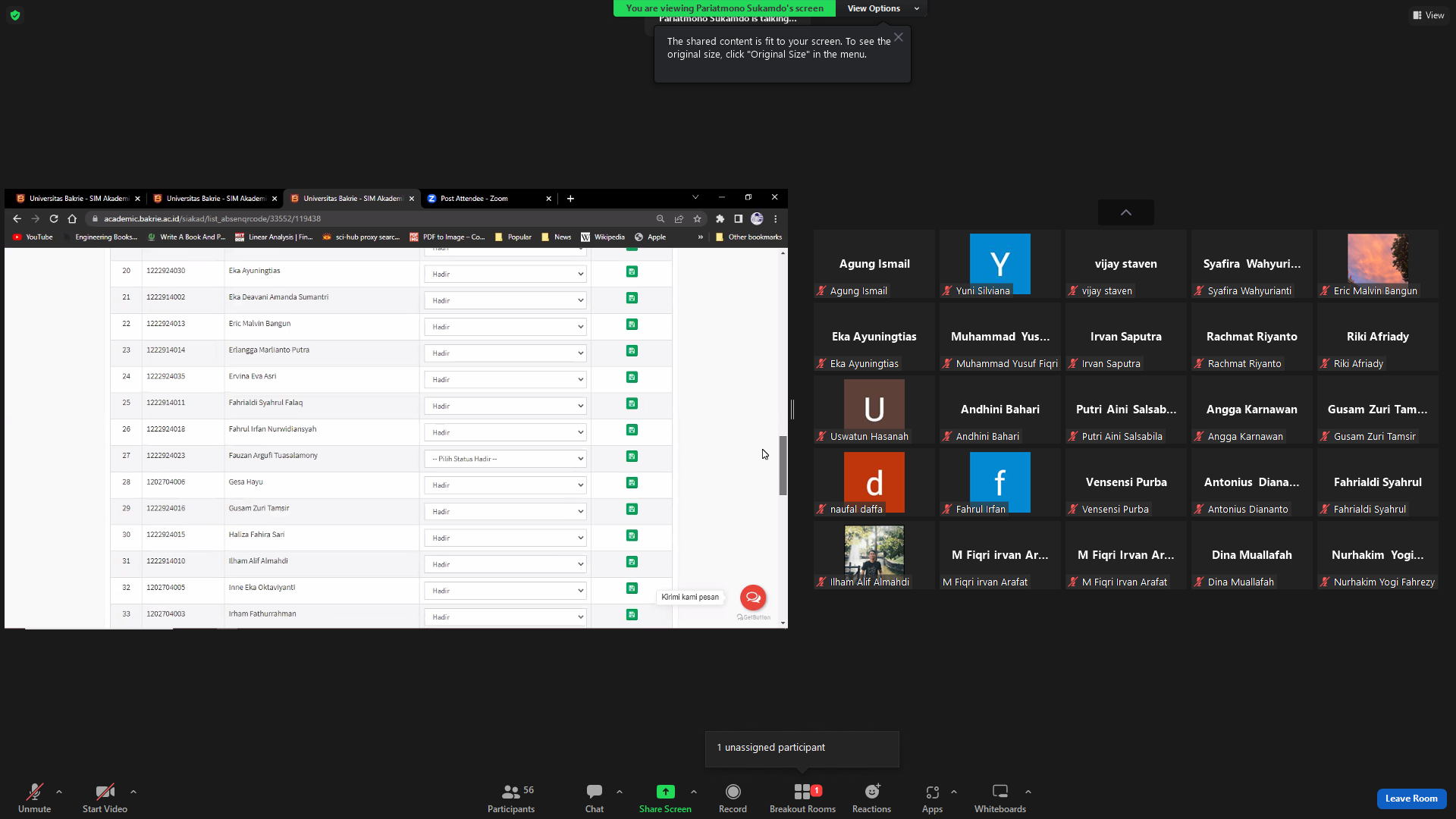Click the save icon for Eka Ayuningtias row
Image resolution: width=1456 pixels, height=819 pixels.
(x=632, y=271)
